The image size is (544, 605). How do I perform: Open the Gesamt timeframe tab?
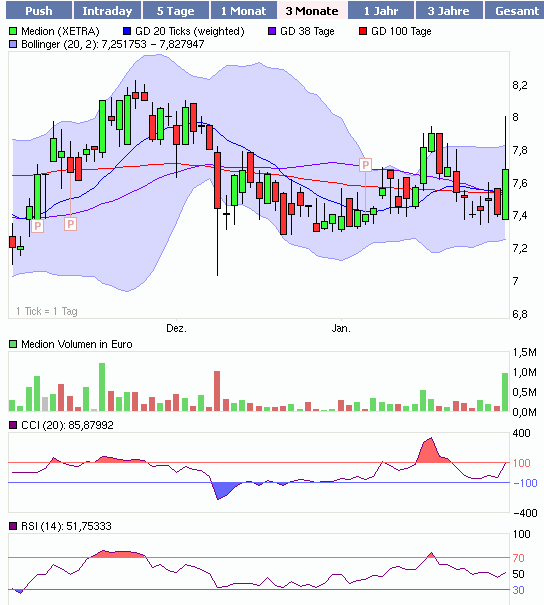[x=515, y=10]
